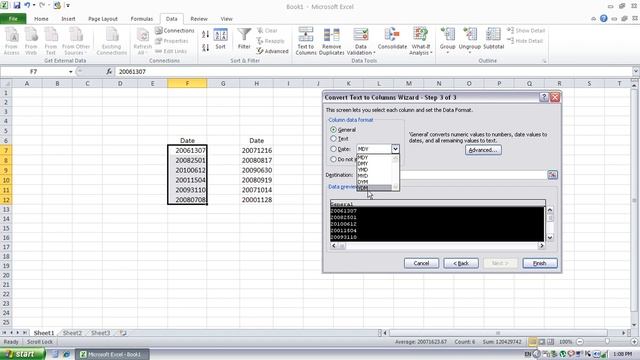640x360 pixels.
Task: Switch to the Formulas ribbon tab
Action: point(142,19)
